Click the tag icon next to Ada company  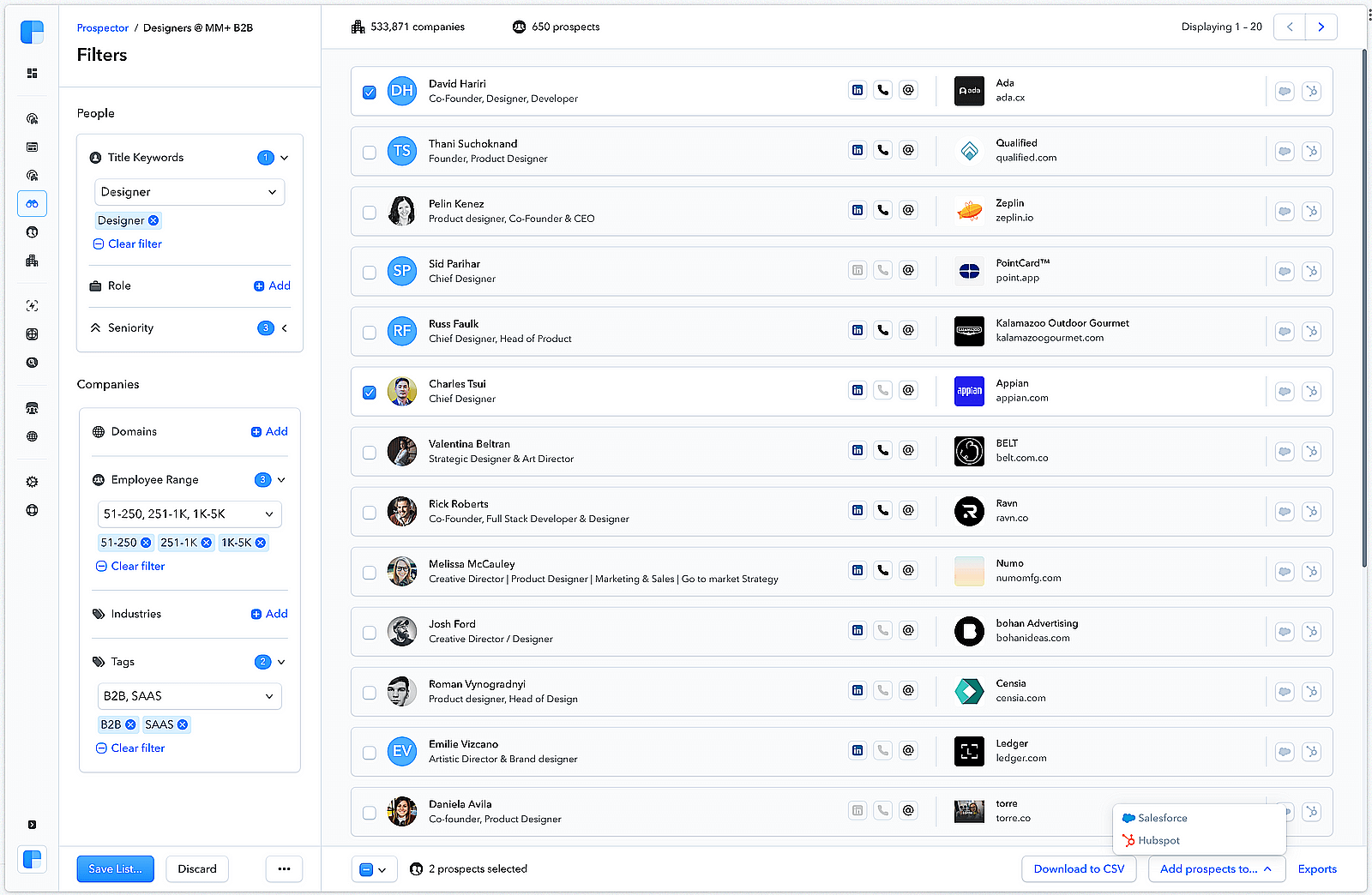tap(1284, 91)
